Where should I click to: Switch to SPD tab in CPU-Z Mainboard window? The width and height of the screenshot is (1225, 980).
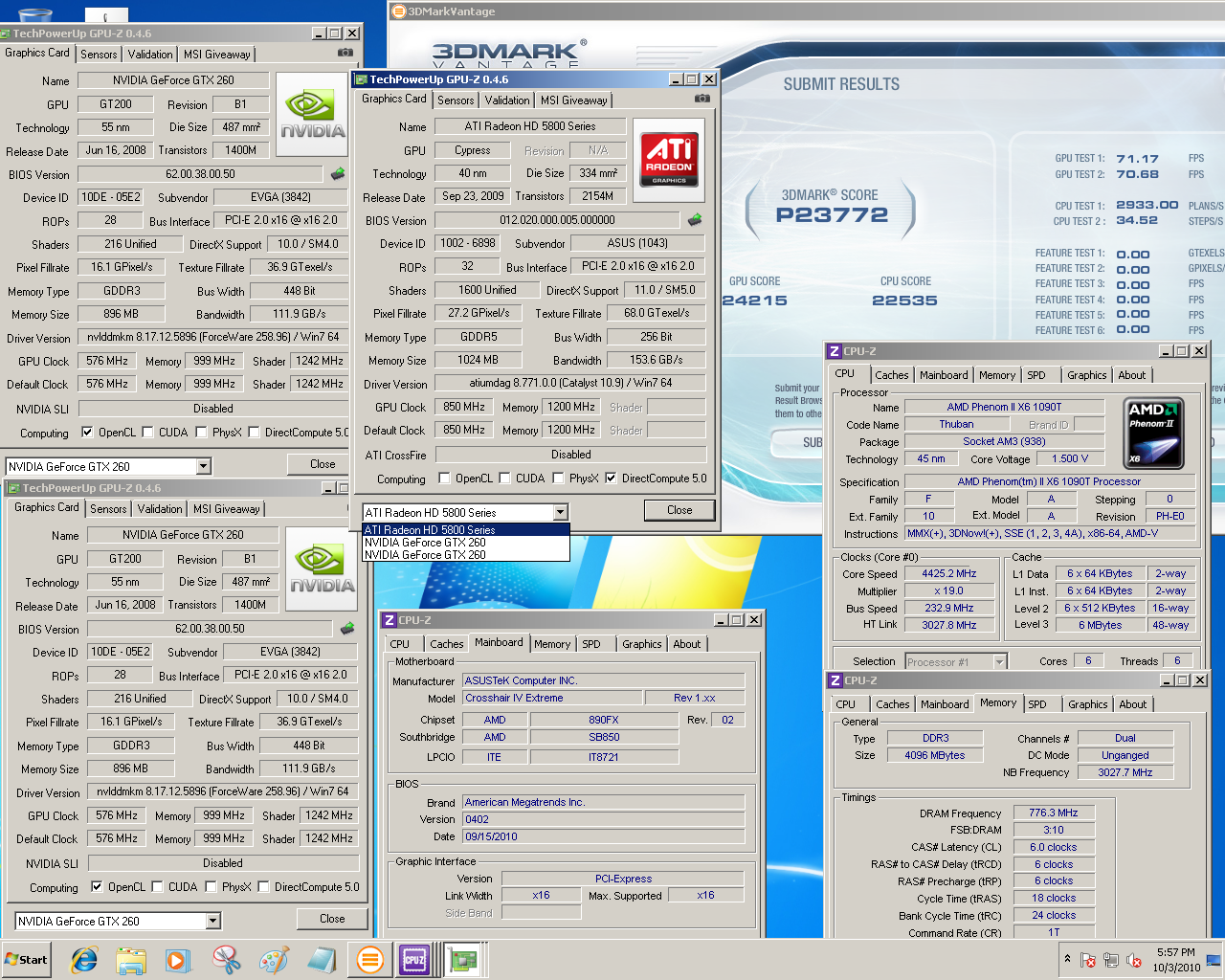pyautogui.click(x=591, y=644)
